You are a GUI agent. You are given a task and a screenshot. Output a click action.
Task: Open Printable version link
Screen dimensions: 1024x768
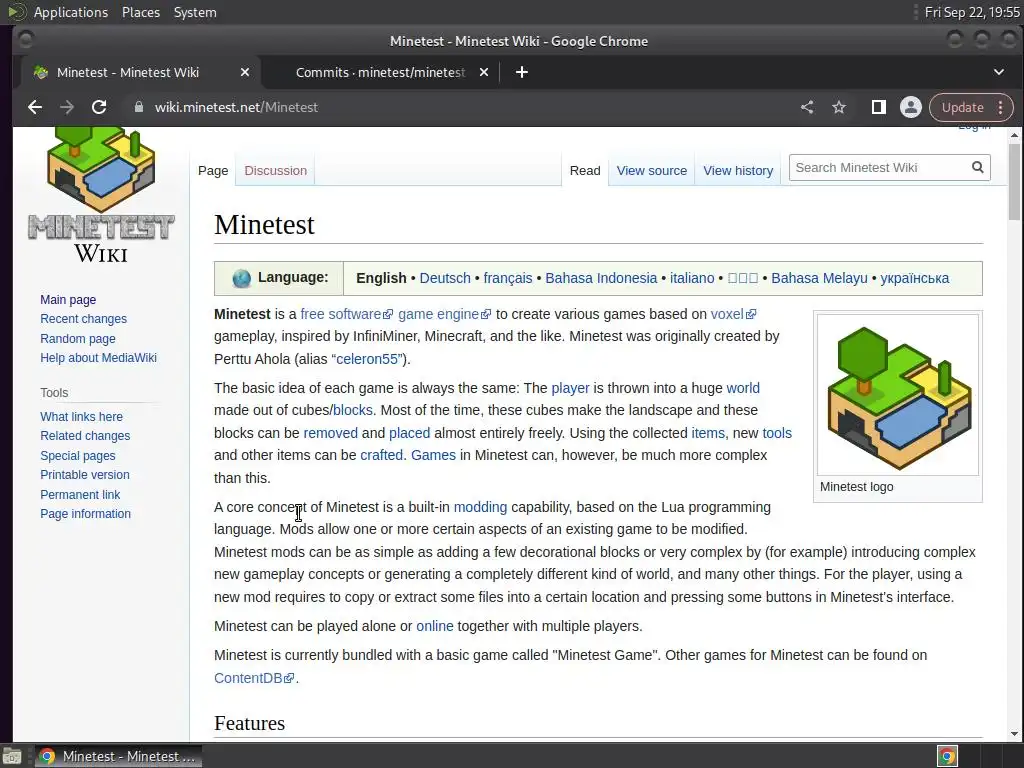click(x=84, y=475)
